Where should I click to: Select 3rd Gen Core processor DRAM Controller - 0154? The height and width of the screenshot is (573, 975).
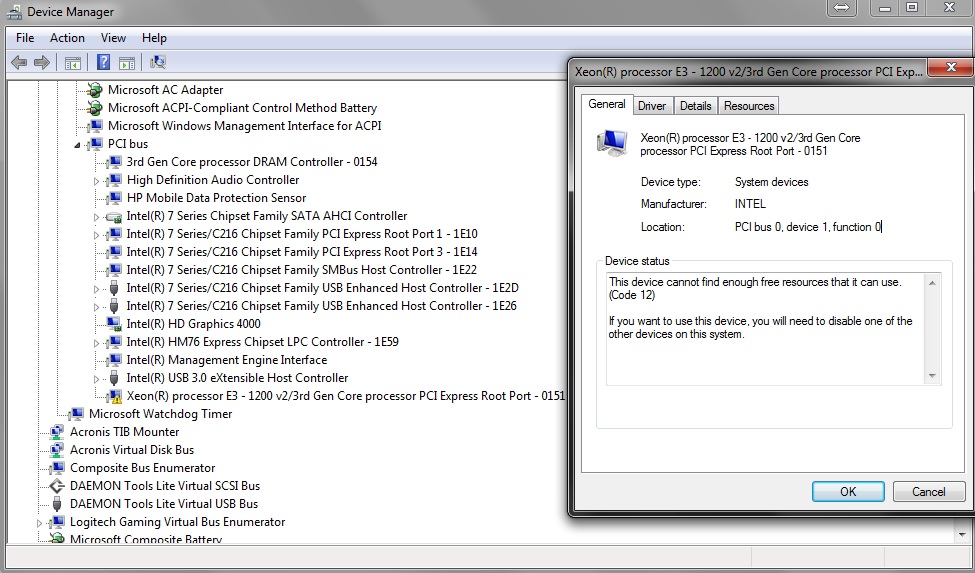[252, 162]
